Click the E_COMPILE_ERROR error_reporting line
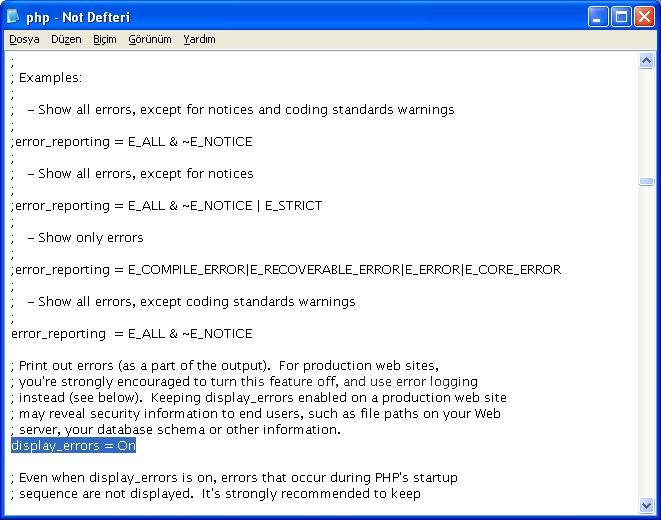 point(285,270)
